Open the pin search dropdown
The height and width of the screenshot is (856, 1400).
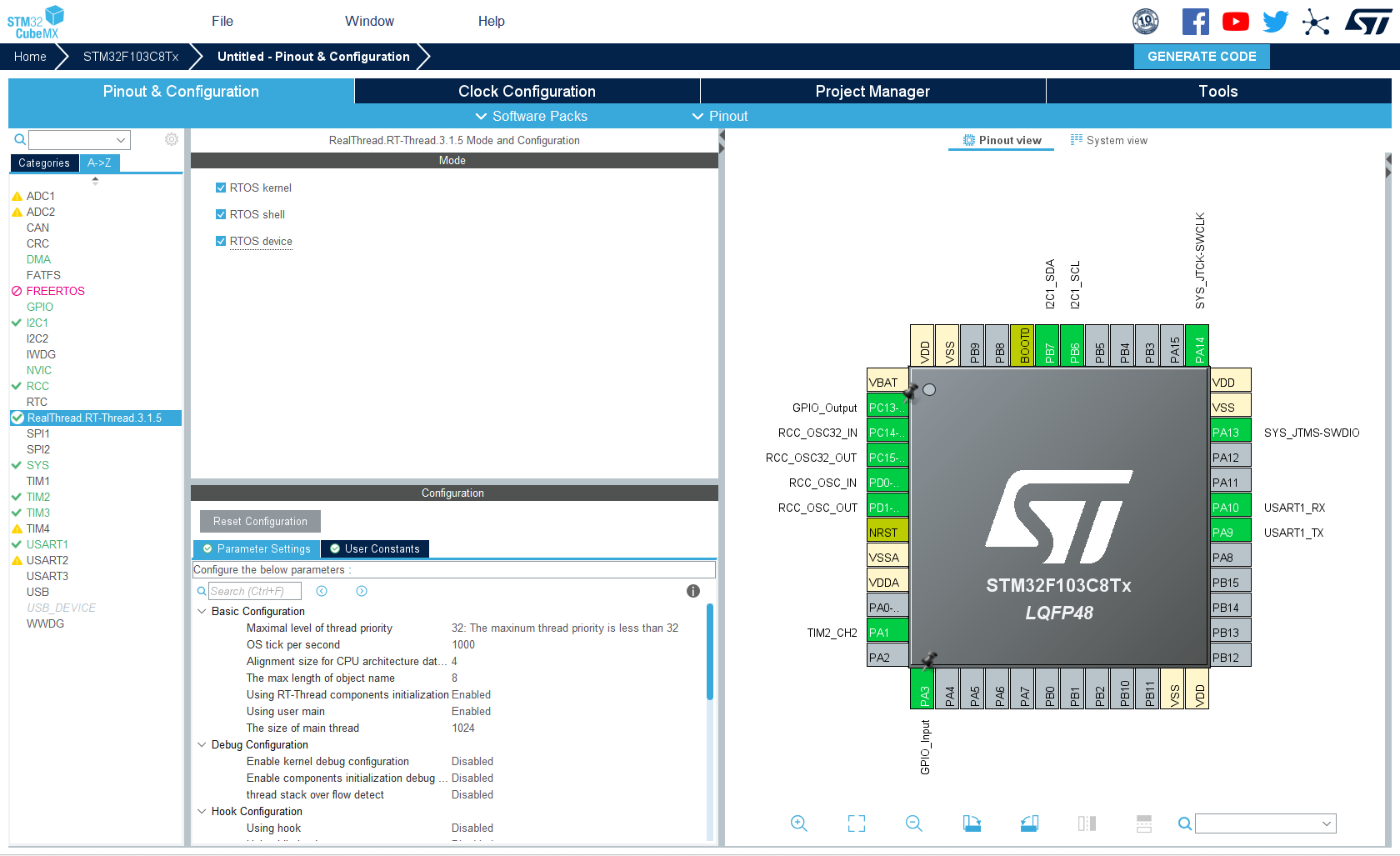(1327, 823)
